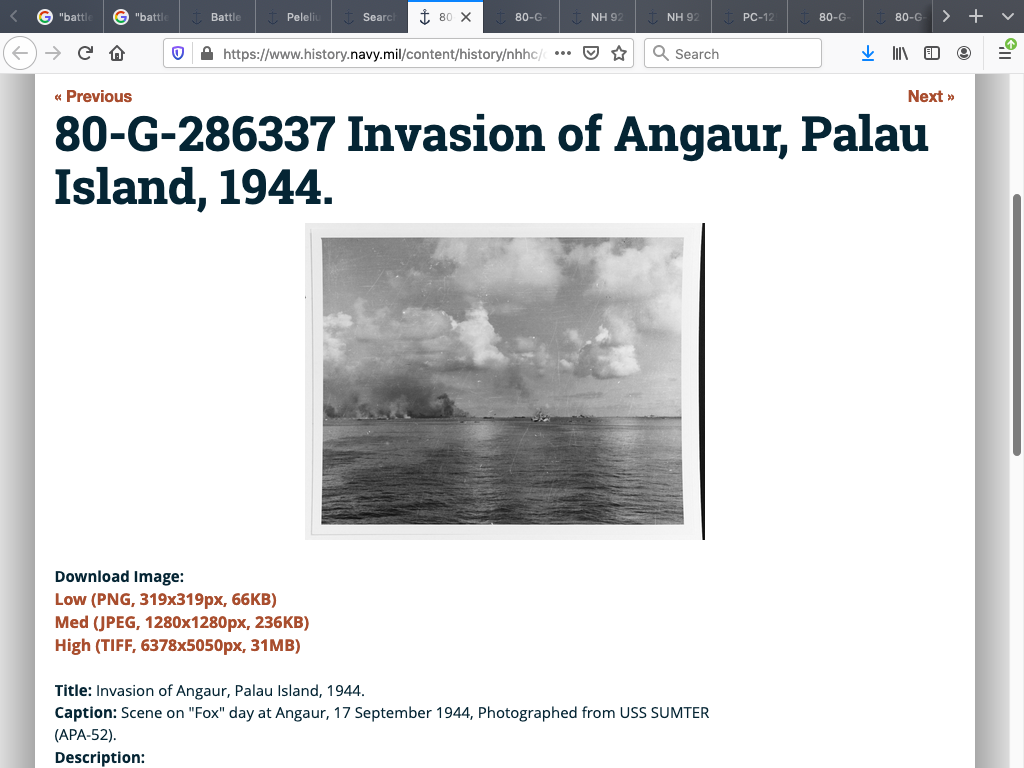This screenshot has width=1024, height=768.
Task: Open the Downloads panel
Action: click(x=868, y=53)
